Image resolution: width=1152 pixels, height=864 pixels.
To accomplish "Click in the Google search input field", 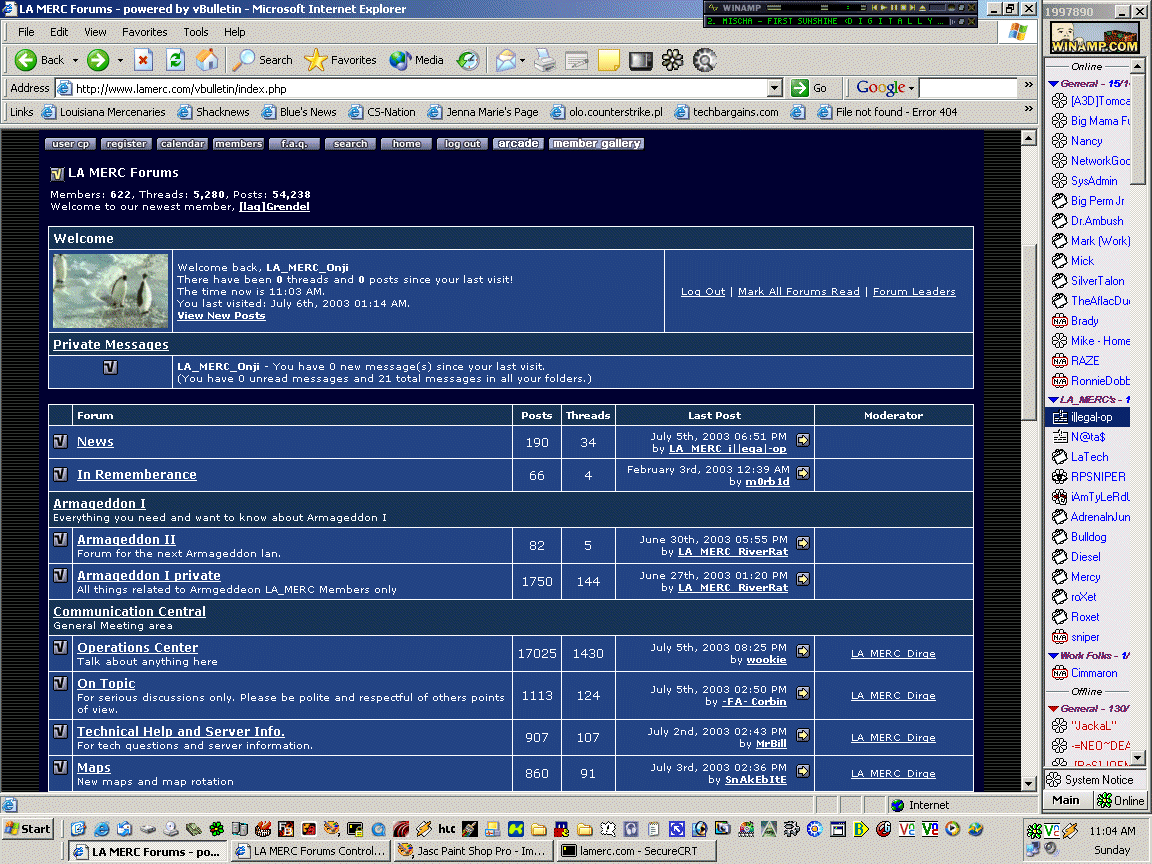I will [x=966, y=88].
